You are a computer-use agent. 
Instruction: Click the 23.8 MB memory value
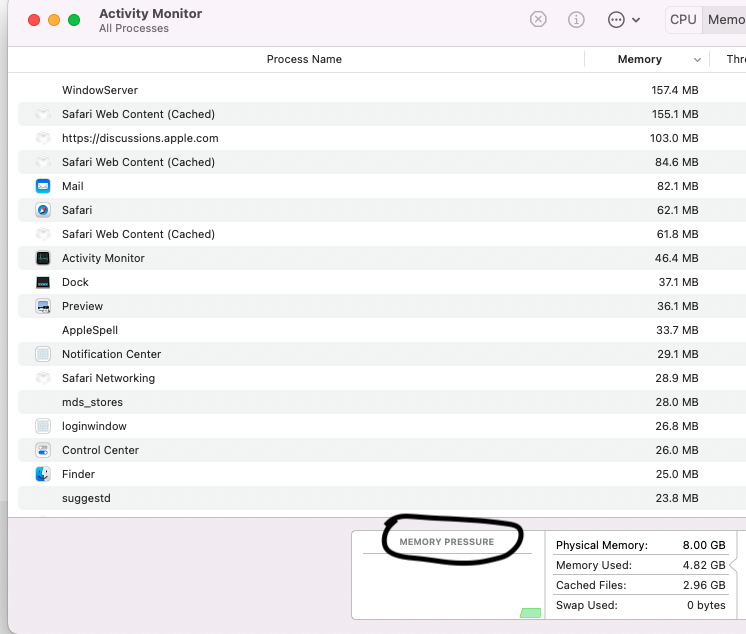(x=677, y=498)
